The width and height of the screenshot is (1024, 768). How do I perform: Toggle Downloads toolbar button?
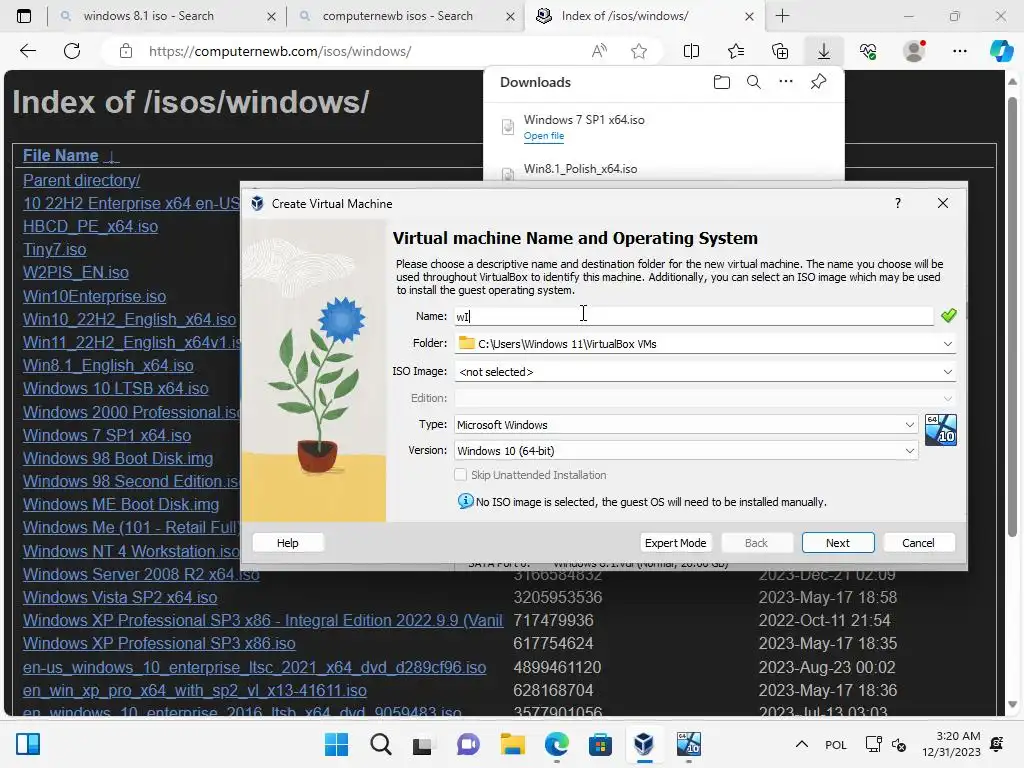point(824,51)
